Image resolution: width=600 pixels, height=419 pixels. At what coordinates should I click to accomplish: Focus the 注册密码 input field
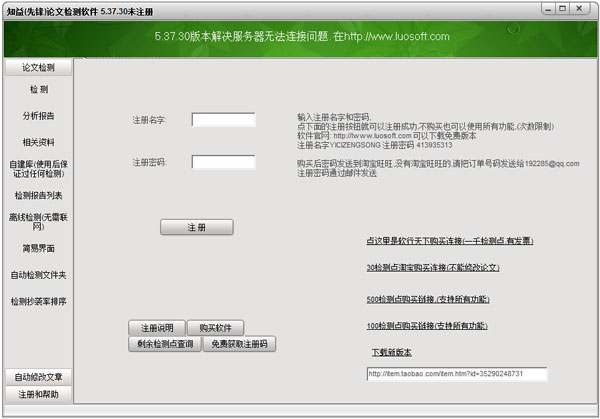[x=223, y=162]
